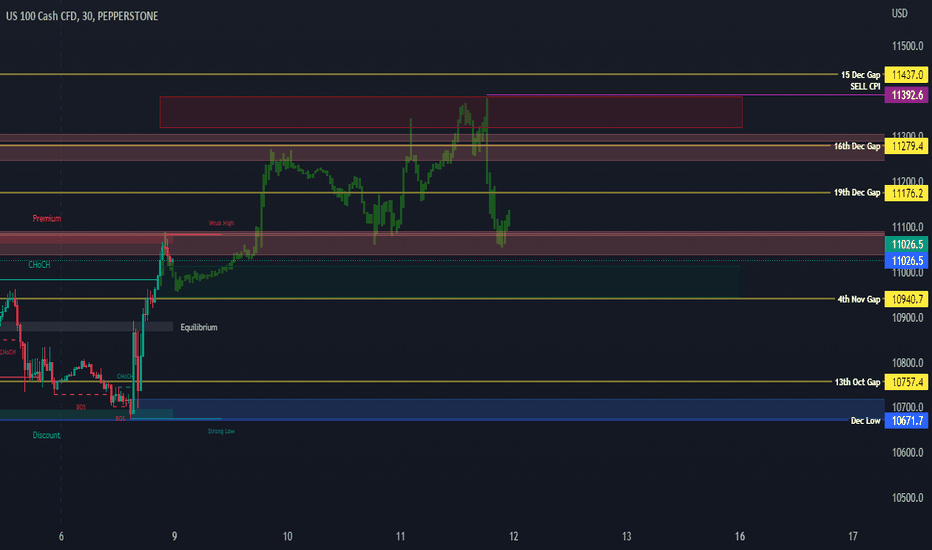The height and width of the screenshot is (550, 932).
Task: Click the 10800.0 price axis tick
Action: (x=907, y=363)
